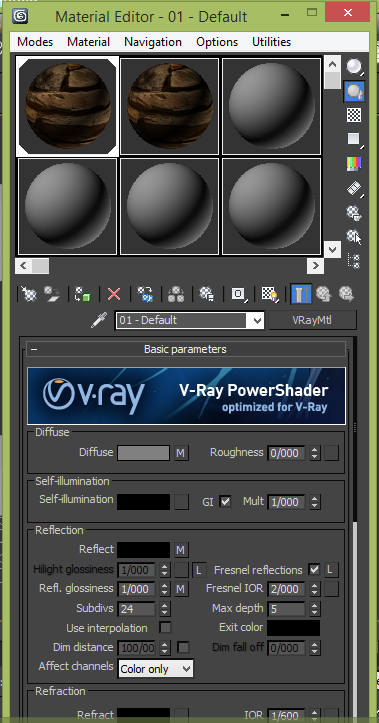This screenshot has width=379, height=723.
Task: Open the Affect channels Color only dropdown
Action: click(x=156, y=669)
